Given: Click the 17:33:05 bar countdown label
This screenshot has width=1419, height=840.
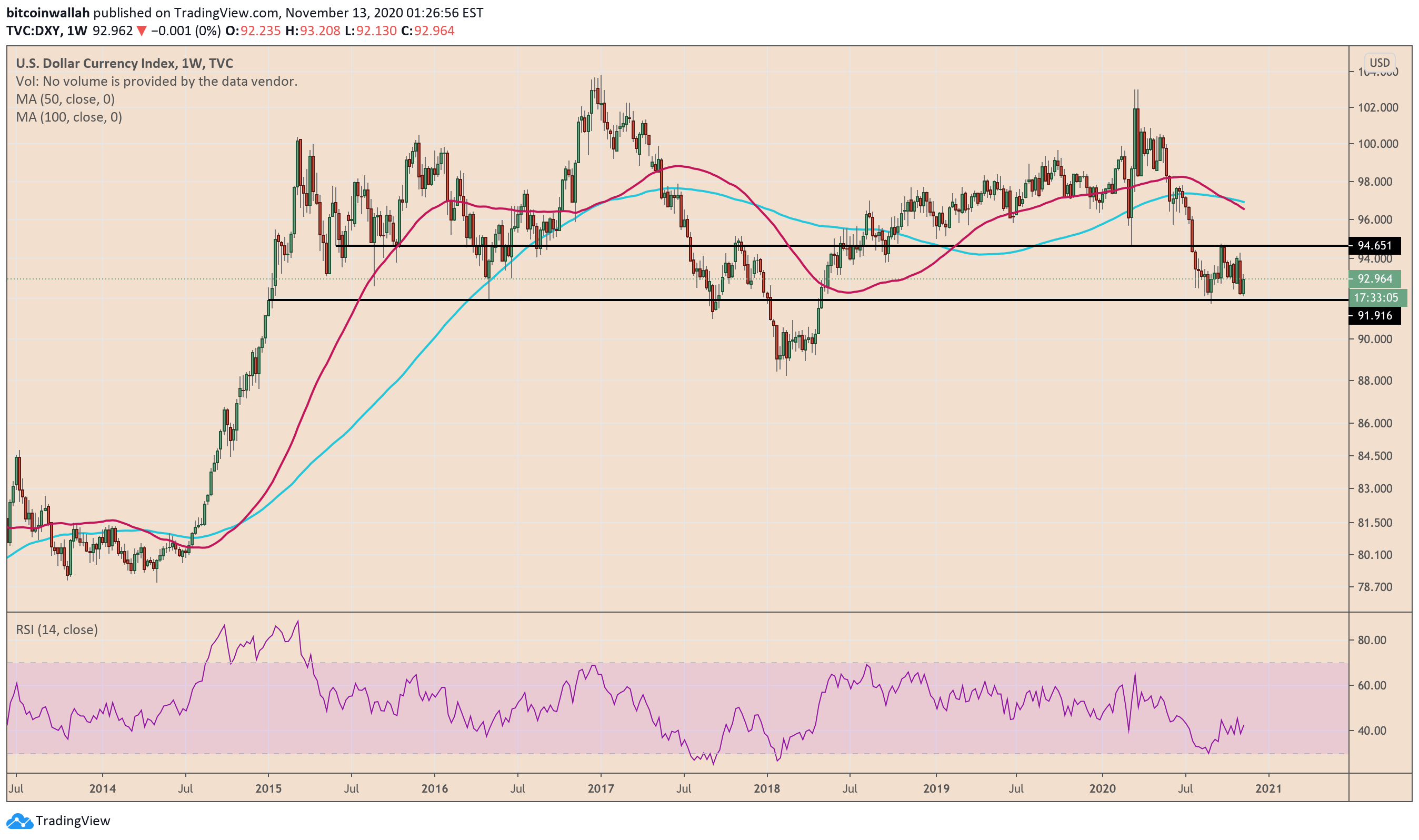Looking at the screenshot, I should click(x=1375, y=298).
